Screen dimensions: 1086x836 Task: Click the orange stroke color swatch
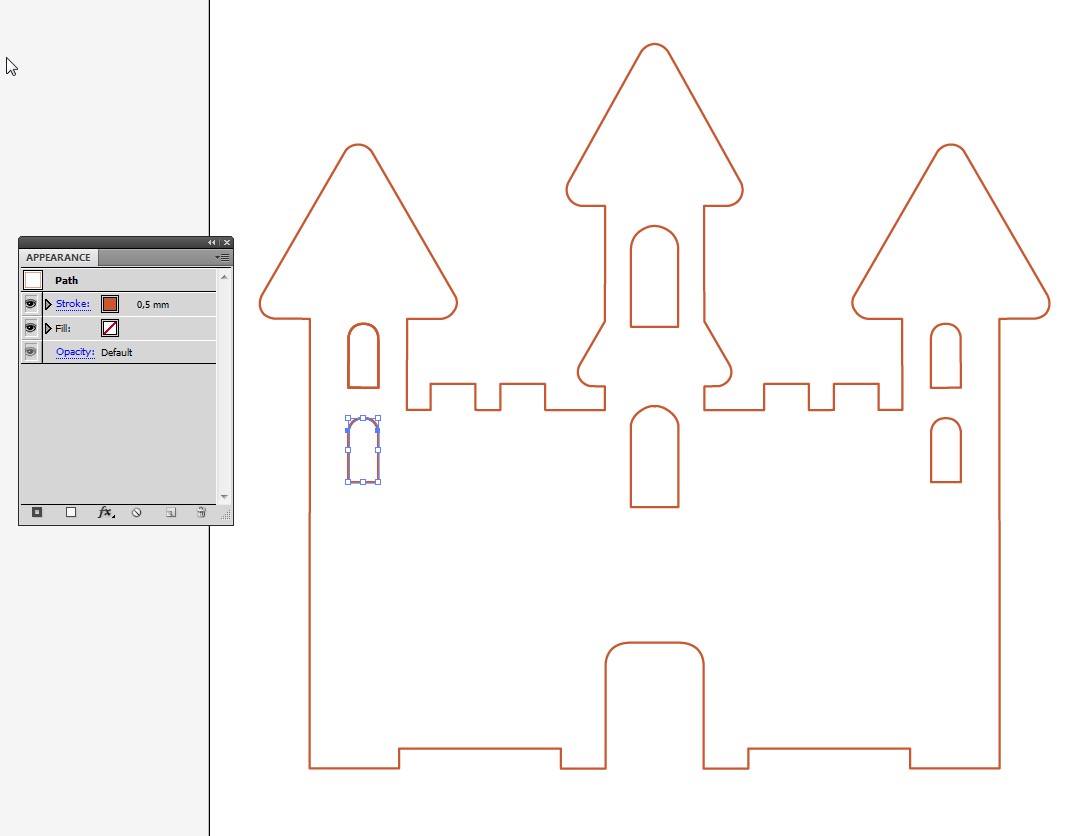click(x=110, y=304)
